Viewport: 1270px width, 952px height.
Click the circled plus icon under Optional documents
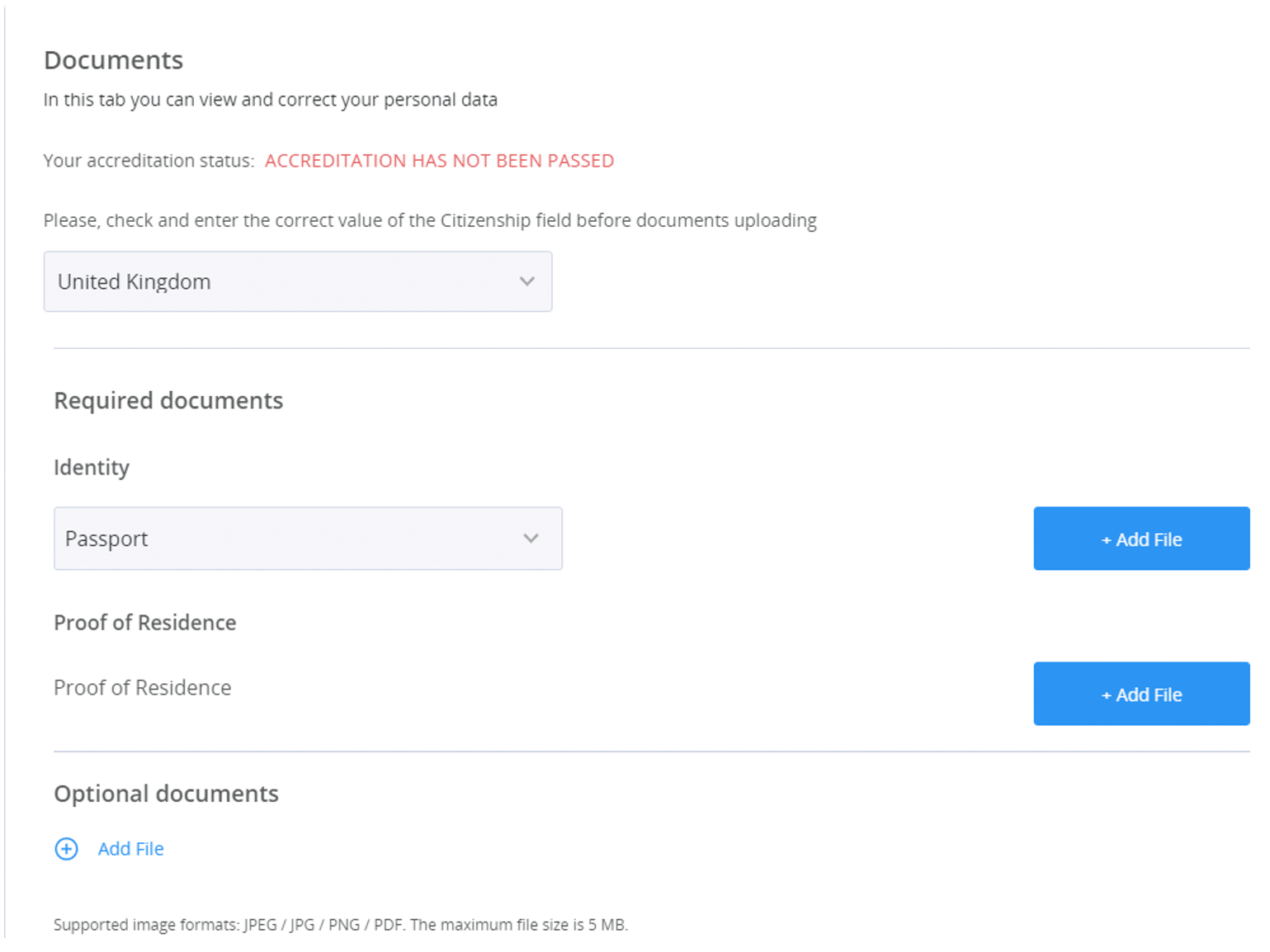pos(67,849)
